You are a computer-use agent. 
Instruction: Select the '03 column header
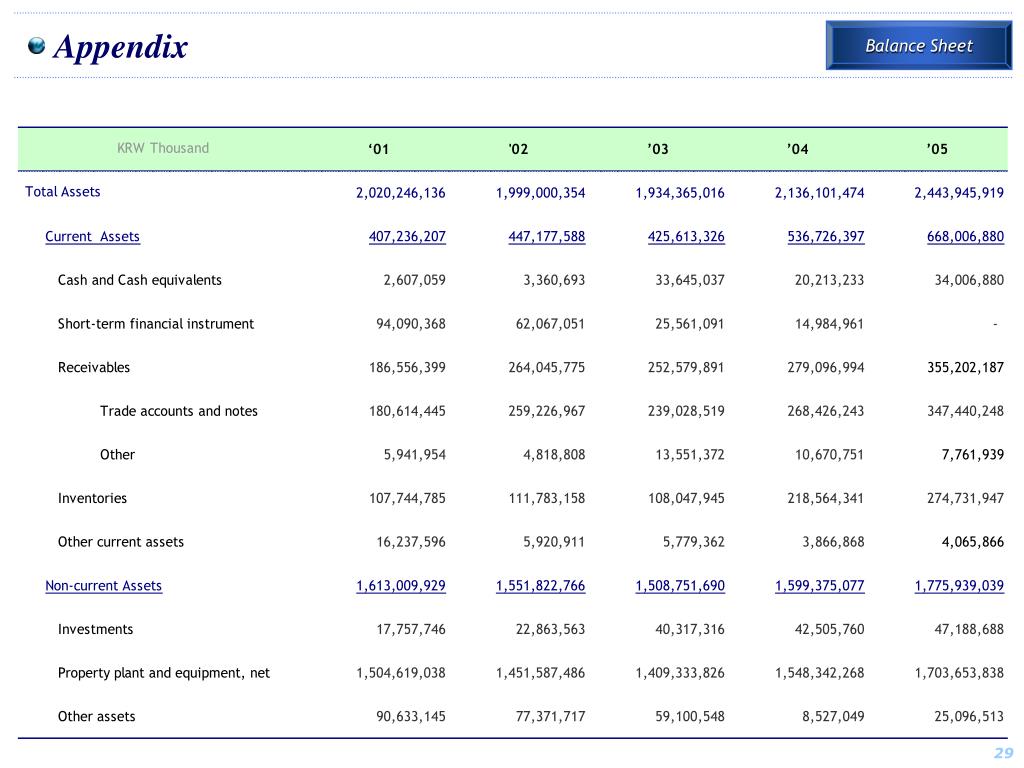click(x=658, y=149)
